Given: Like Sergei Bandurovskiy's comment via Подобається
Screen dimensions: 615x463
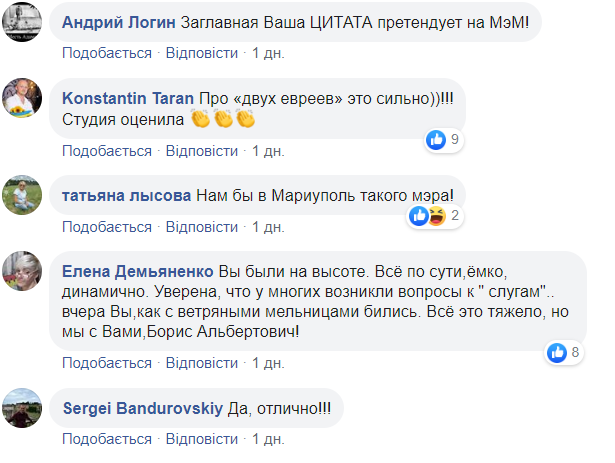Looking at the screenshot, I should [x=106, y=441].
